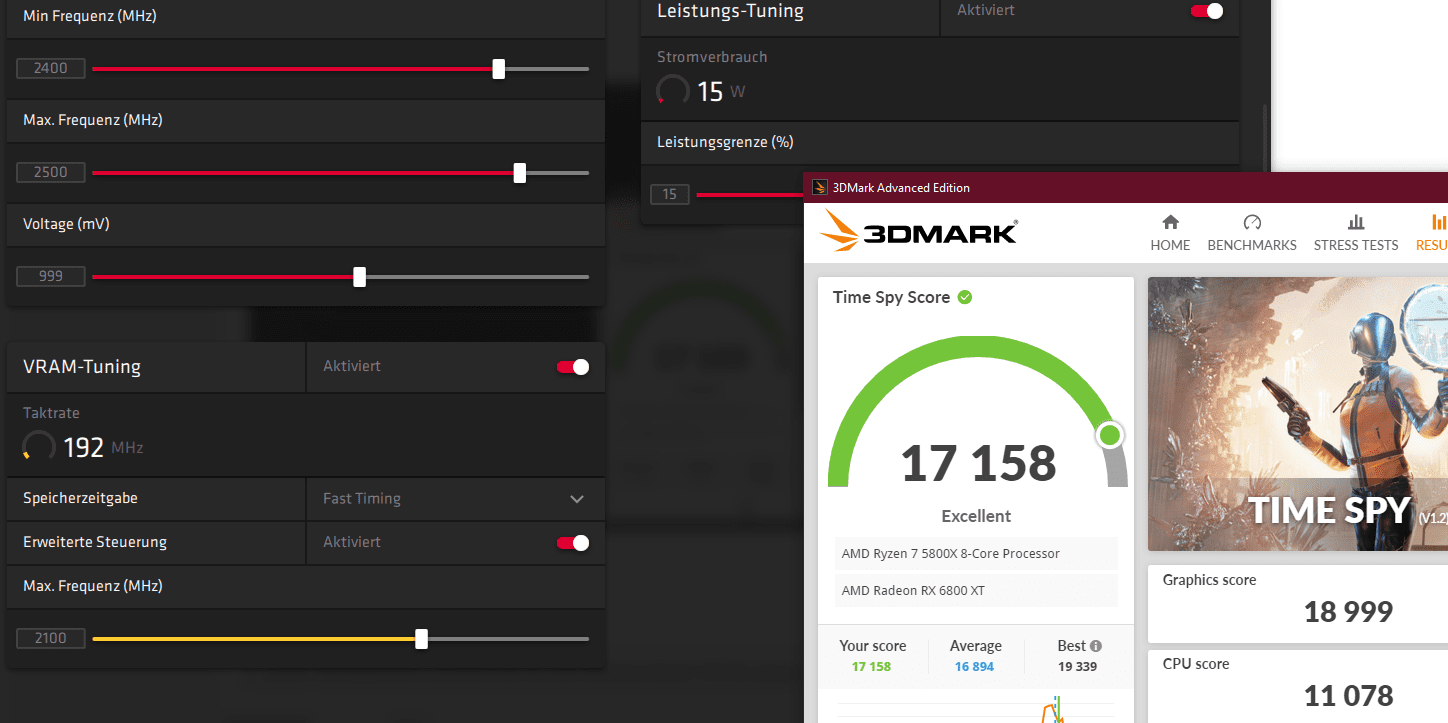The width and height of the screenshot is (1448, 723).
Task: Click the score distribution chart in 3DMark
Action: pyautogui.click(x=976, y=707)
